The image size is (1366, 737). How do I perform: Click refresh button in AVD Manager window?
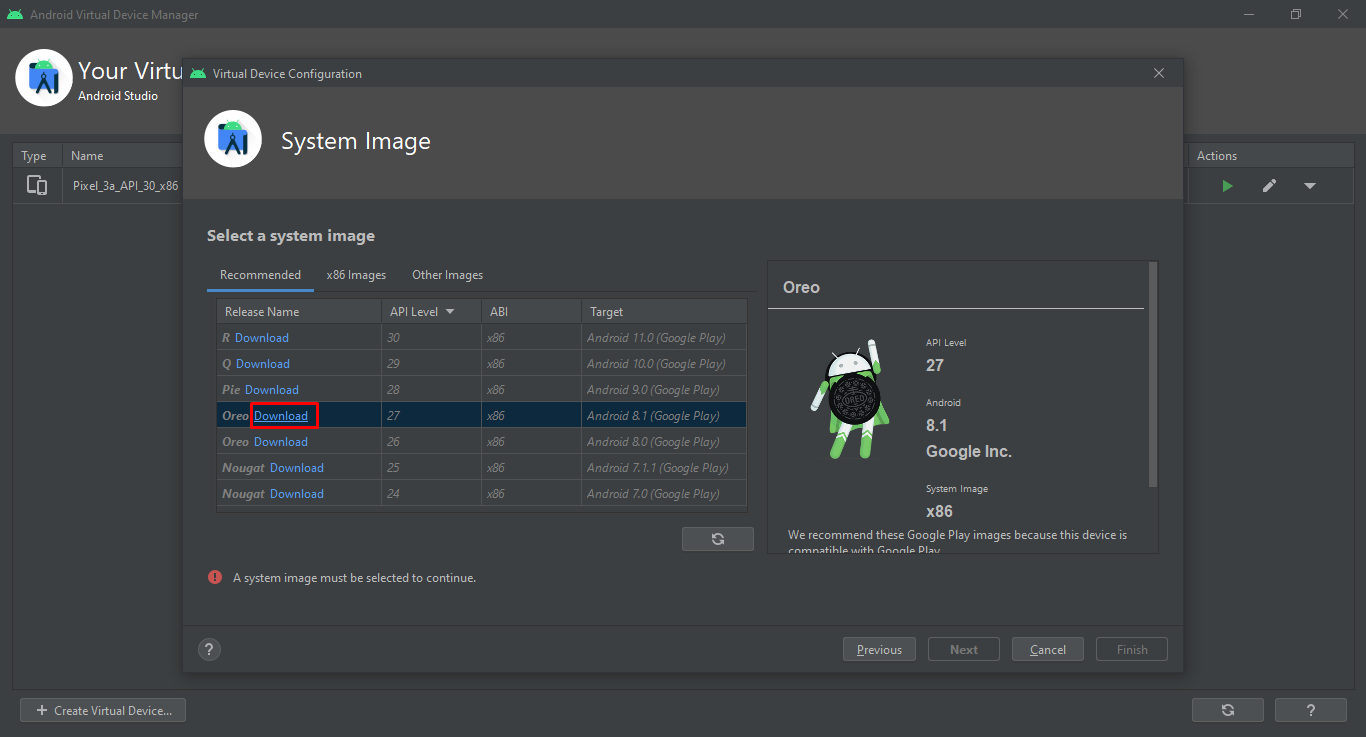point(1228,710)
